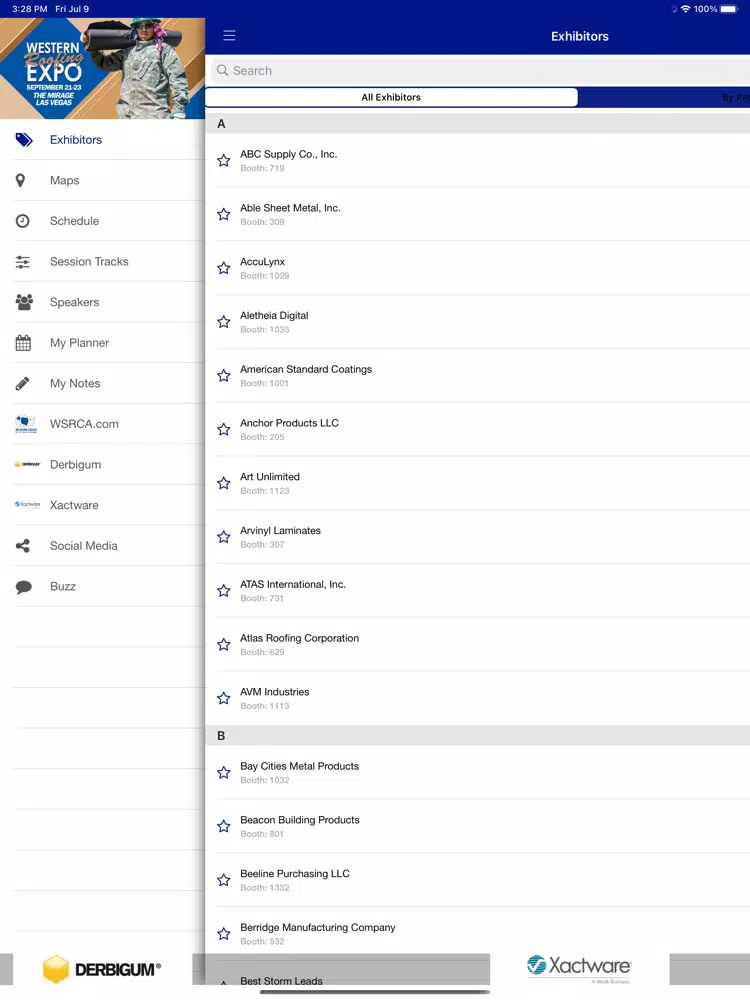Tap the Western Roofing Expo banner
This screenshot has height=1000, width=750.
[x=102, y=68]
